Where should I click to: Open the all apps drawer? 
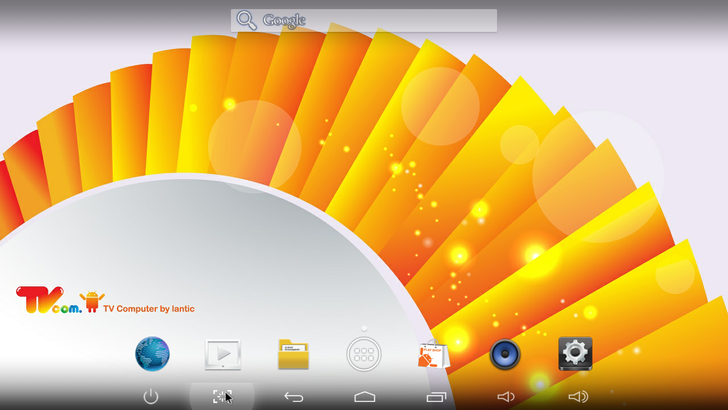coord(364,354)
